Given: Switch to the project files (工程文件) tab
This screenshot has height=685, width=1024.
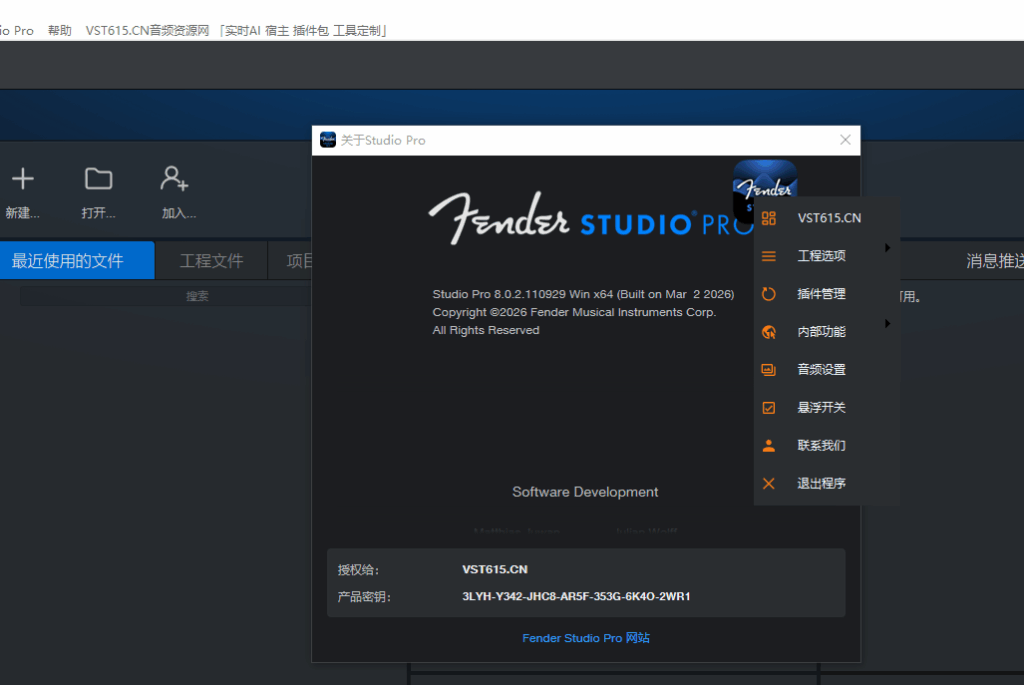Looking at the screenshot, I should (x=211, y=261).
